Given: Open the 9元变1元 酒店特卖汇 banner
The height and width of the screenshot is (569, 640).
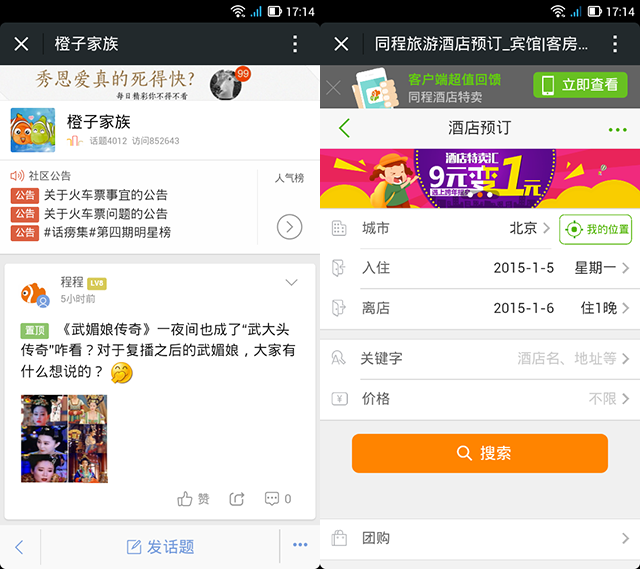Looking at the screenshot, I should [x=480, y=179].
